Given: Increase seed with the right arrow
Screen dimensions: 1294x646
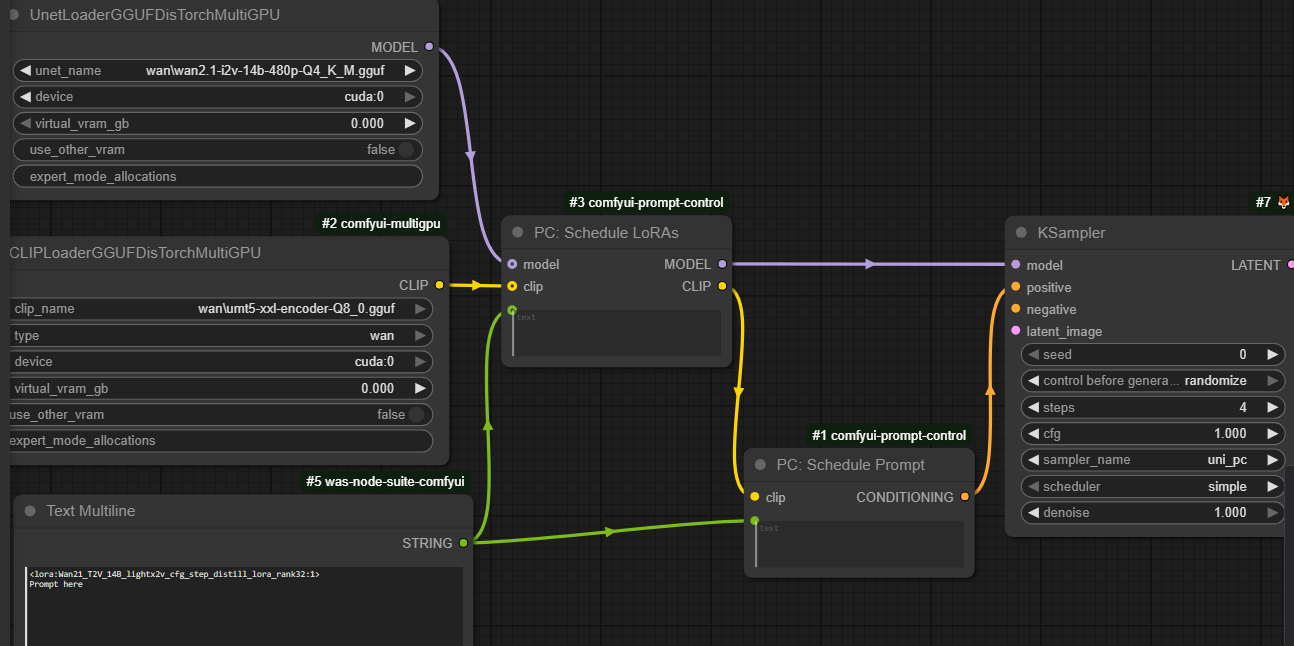Looking at the screenshot, I should [x=1272, y=355].
